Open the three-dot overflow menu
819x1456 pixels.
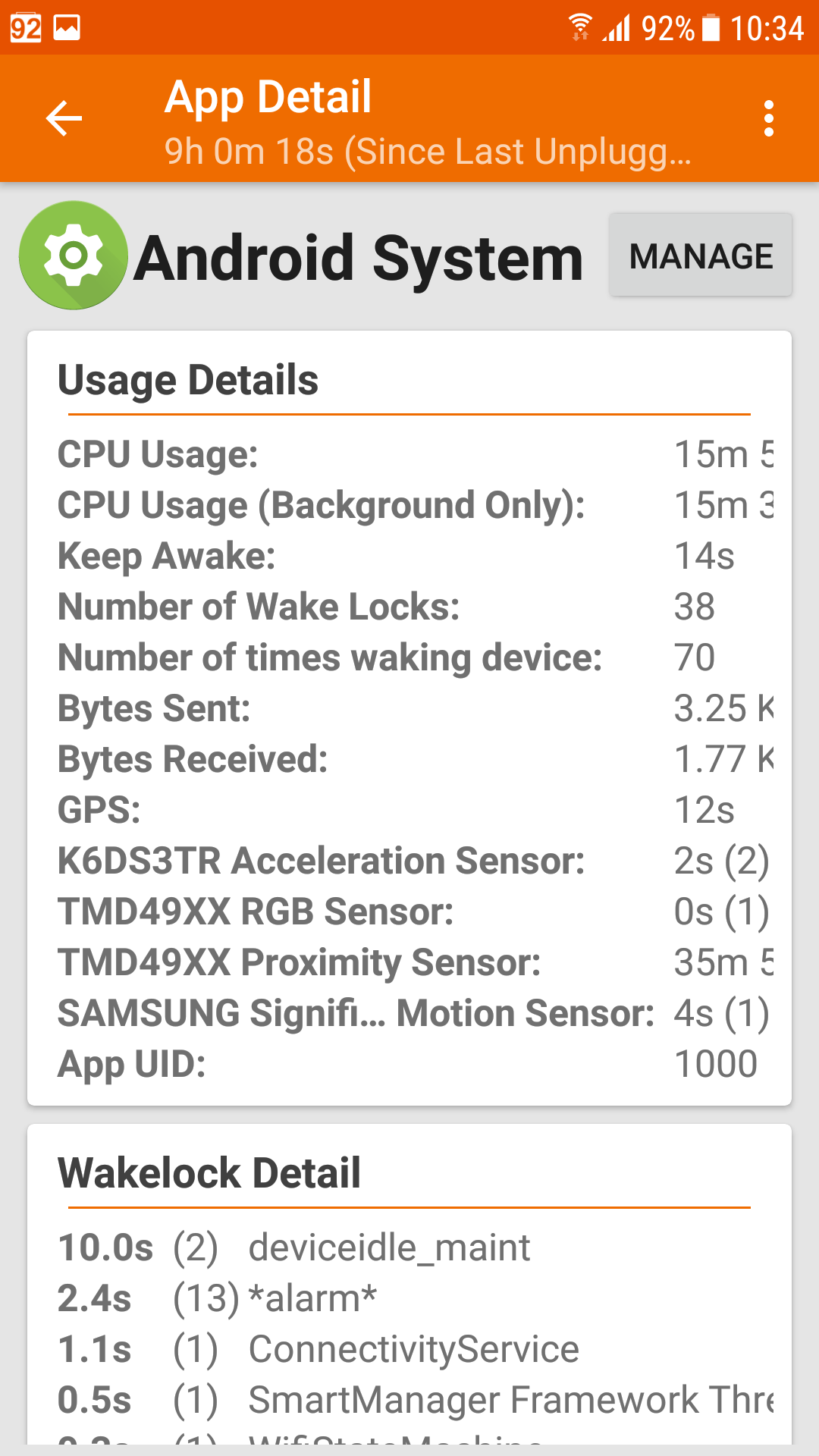(x=768, y=119)
